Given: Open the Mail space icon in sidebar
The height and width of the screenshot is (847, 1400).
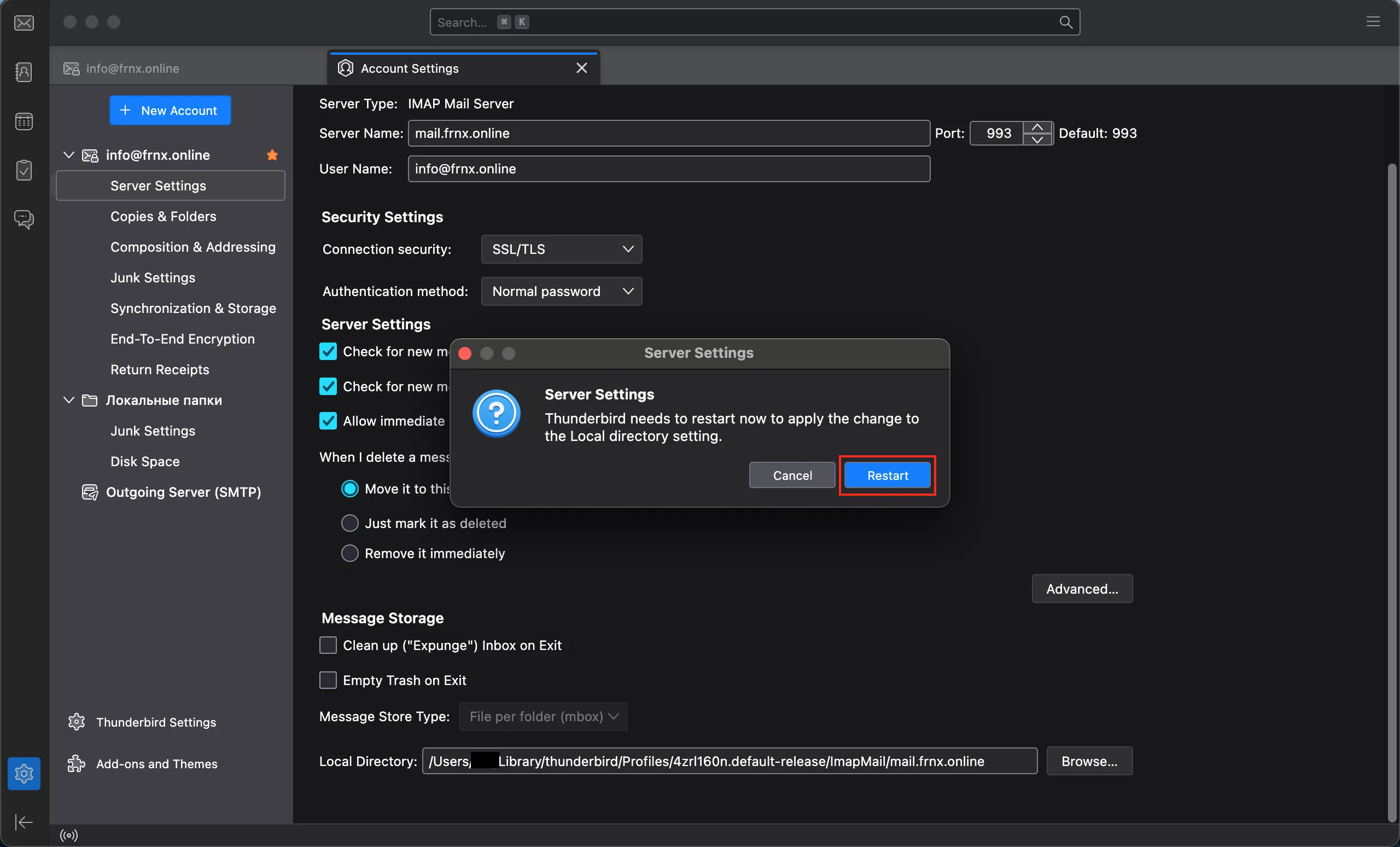Looking at the screenshot, I should tap(24, 23).
